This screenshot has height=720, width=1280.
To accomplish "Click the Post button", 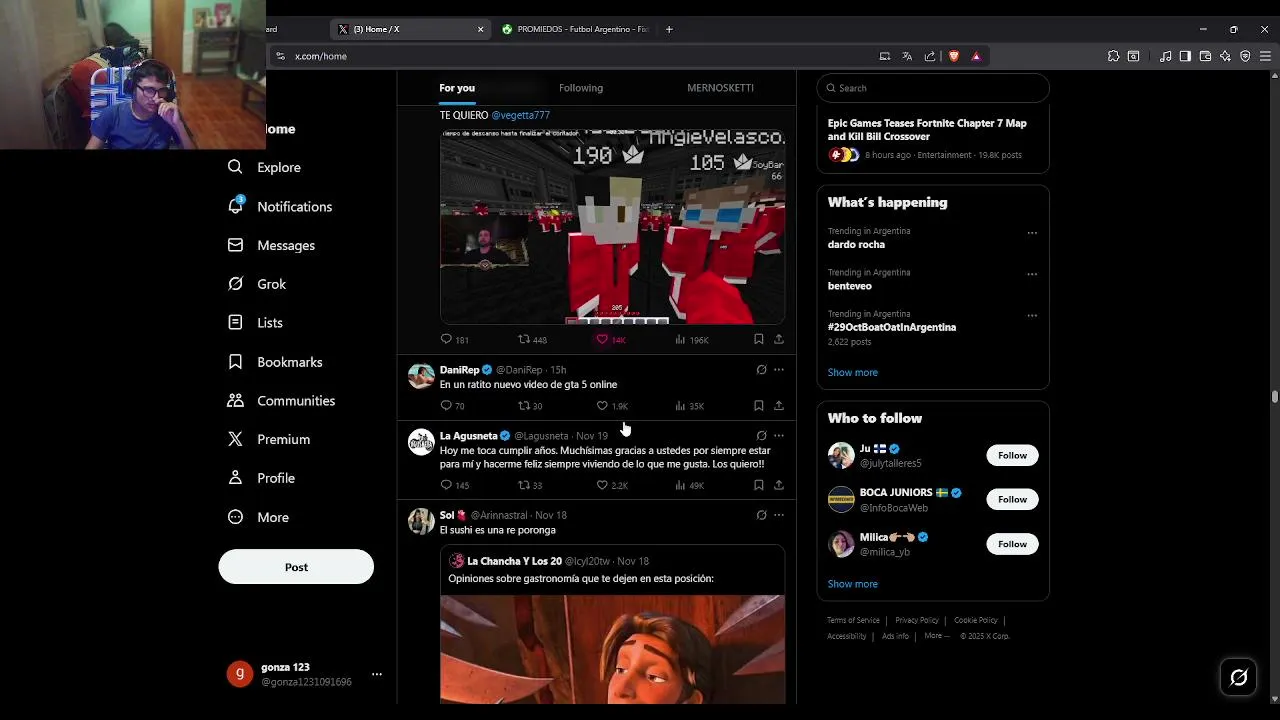I will click(296, 567).
